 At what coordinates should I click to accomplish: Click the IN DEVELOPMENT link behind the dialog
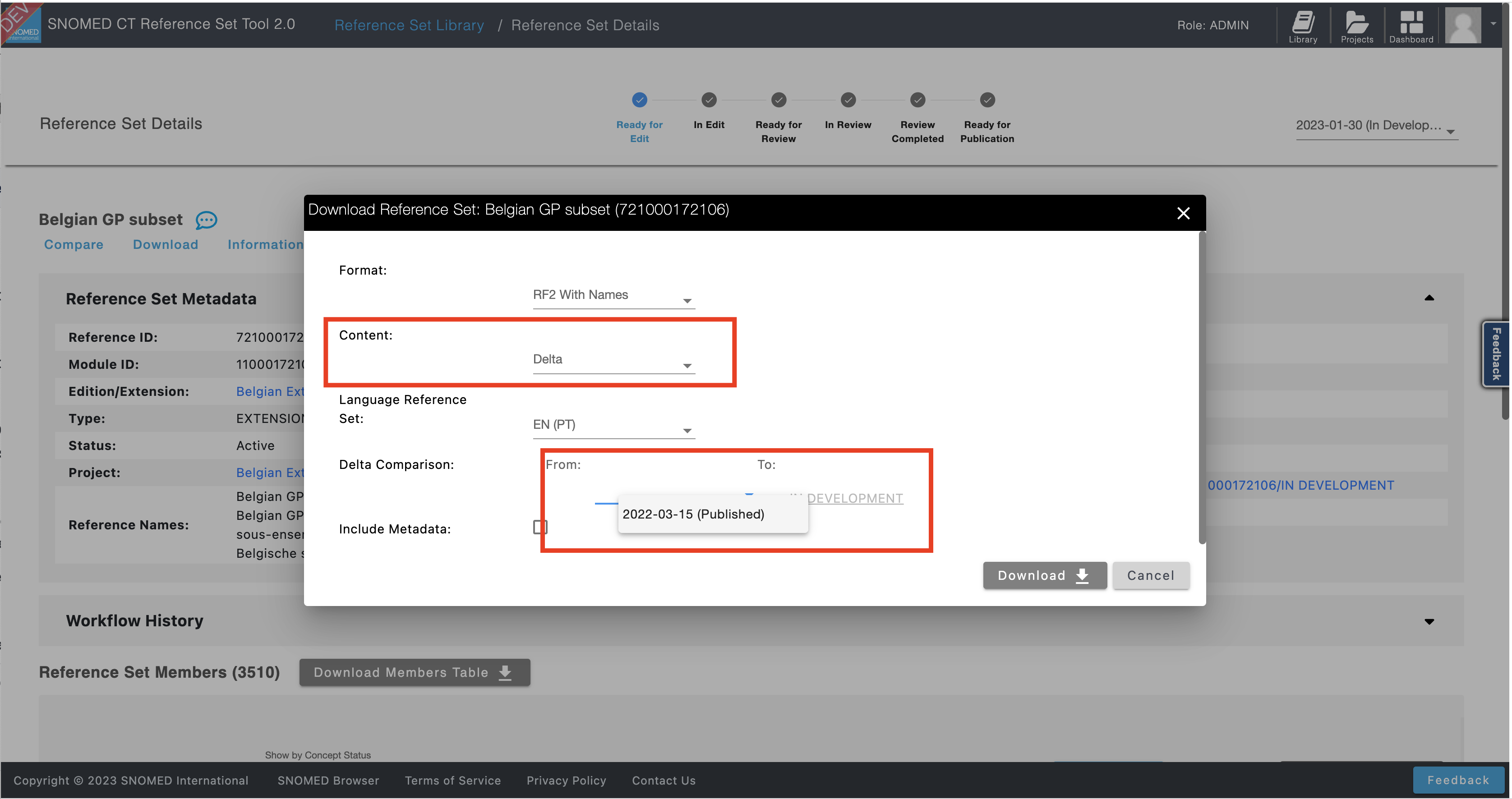(x=1301, y=485)
